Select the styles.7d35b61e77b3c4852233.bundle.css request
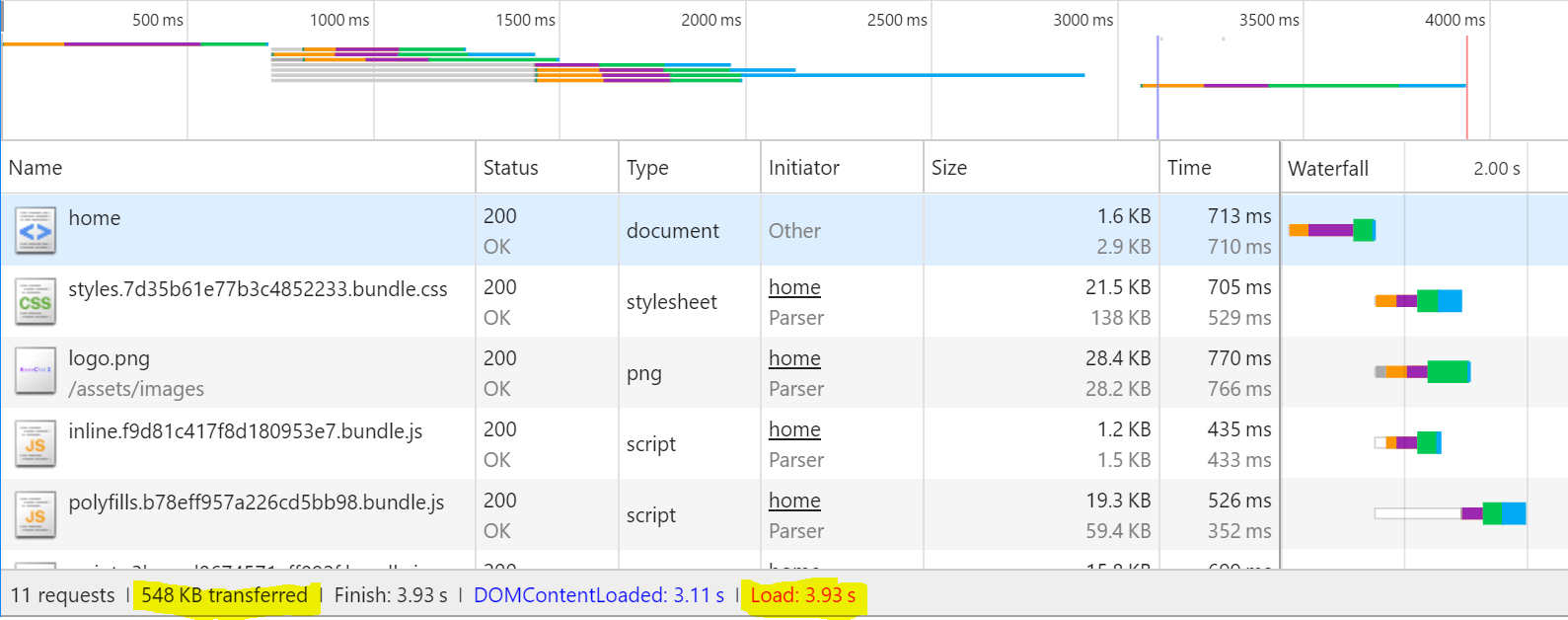Image resolution: width=1568 pixels, height=620 pixels. pos(784,301)
